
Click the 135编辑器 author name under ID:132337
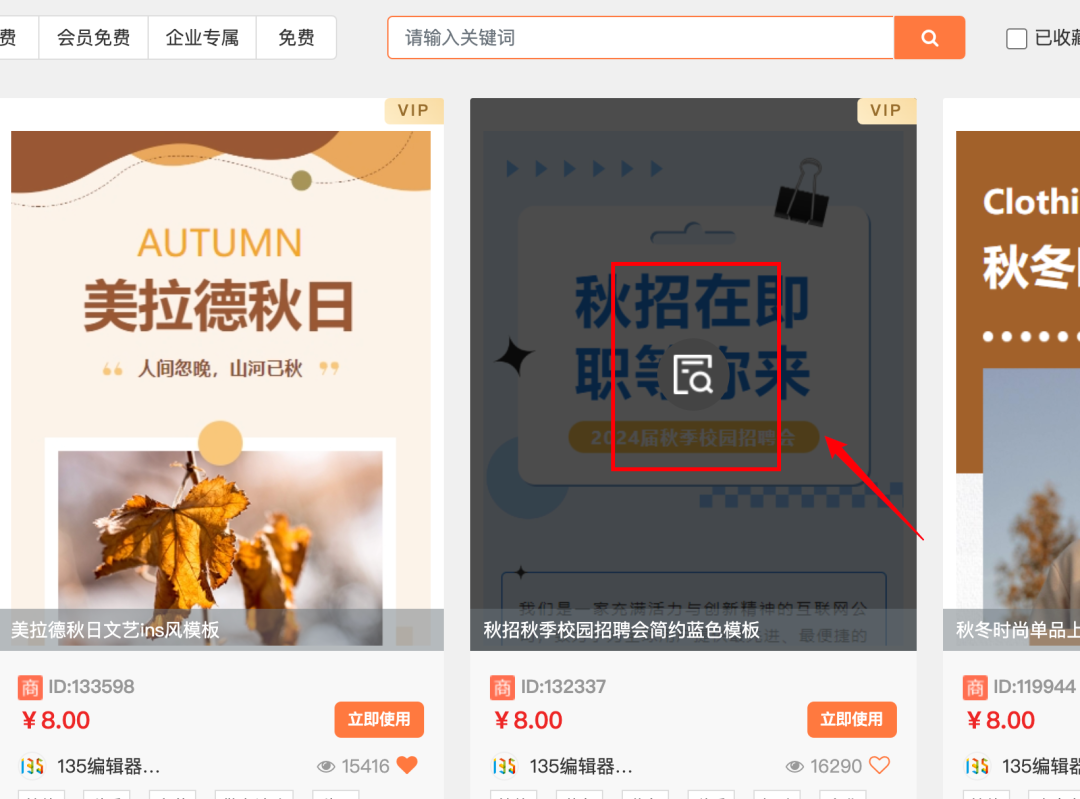coord(581,766)
